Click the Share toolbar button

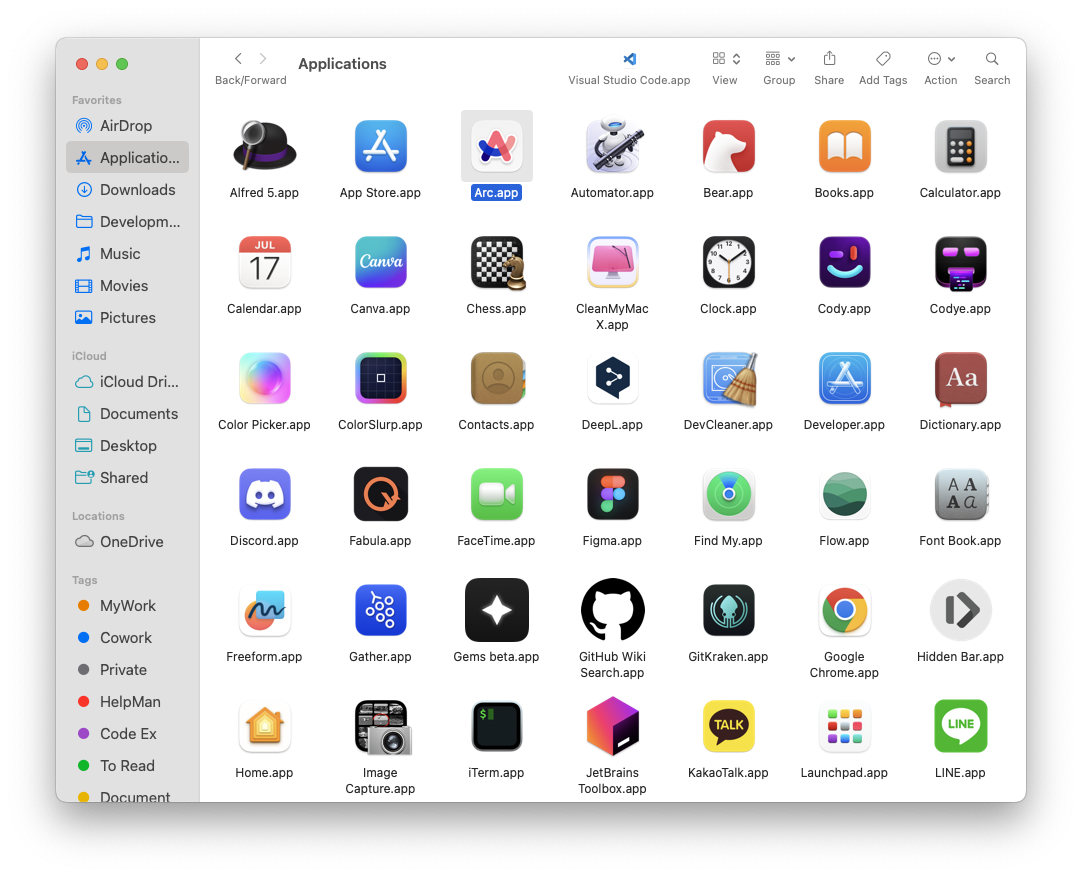829,59
